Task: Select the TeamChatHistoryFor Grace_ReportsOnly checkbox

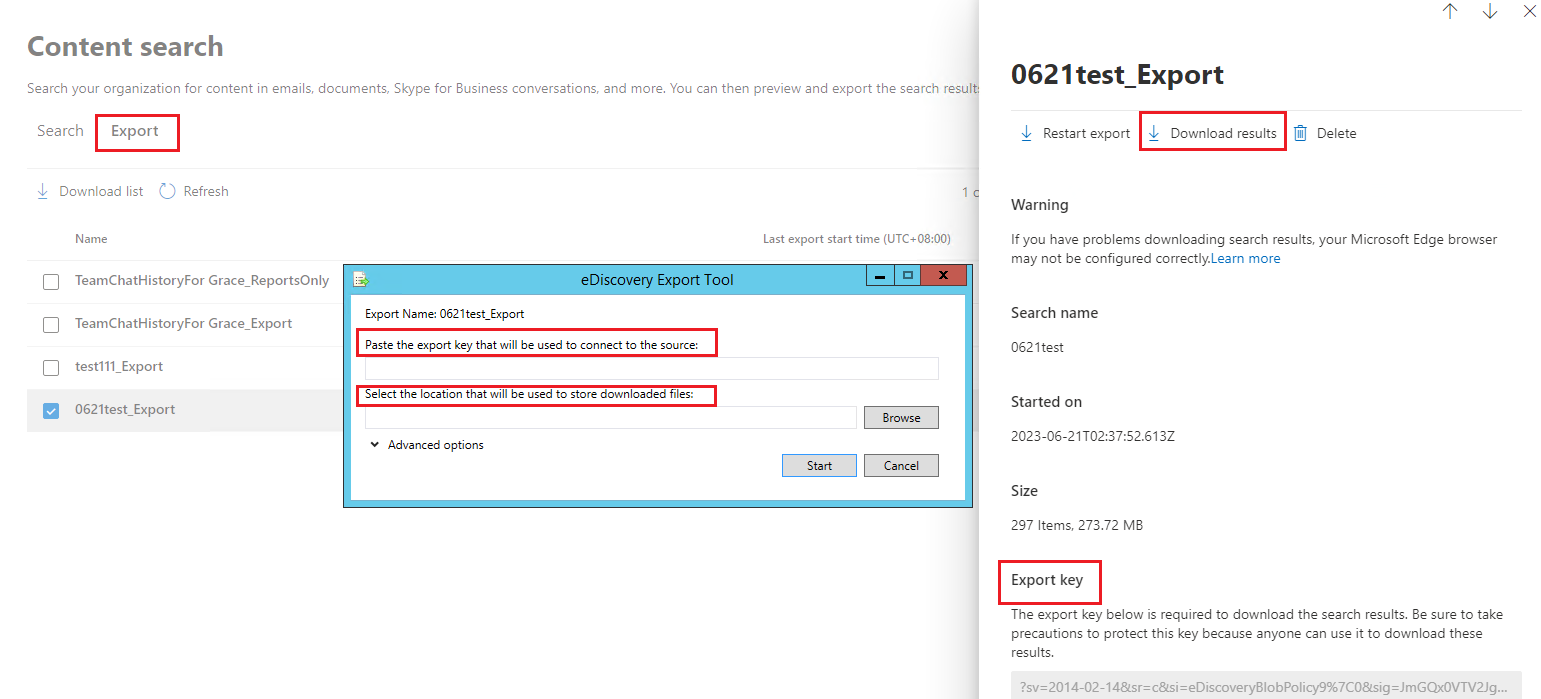Action: 50,281
